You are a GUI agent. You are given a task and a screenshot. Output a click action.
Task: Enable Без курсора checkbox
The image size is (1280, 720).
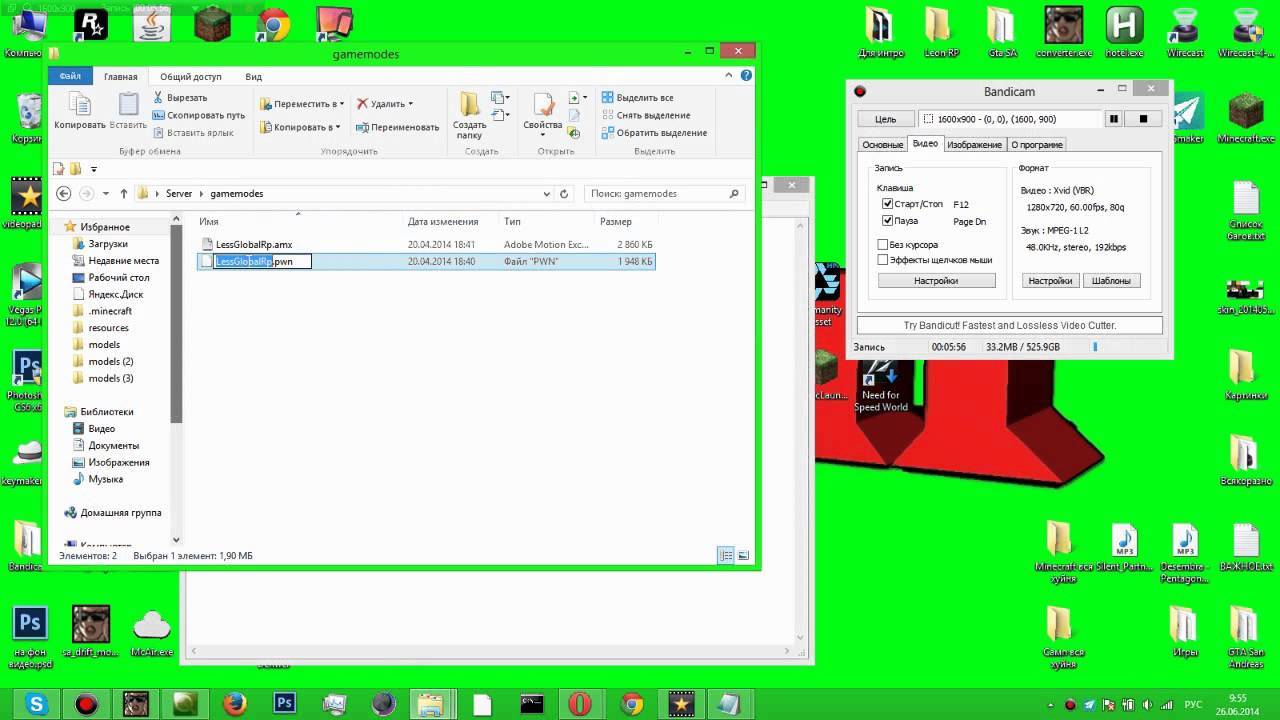pos(883,244)
